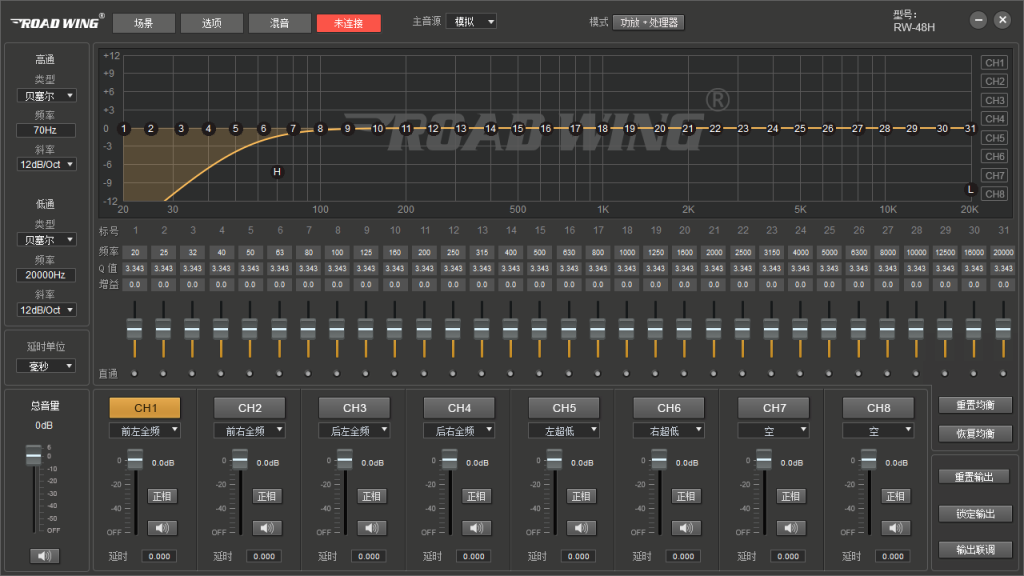
Task: Open high-pass slope 12dB/Oct dropdown
Action: pos(46,164)
